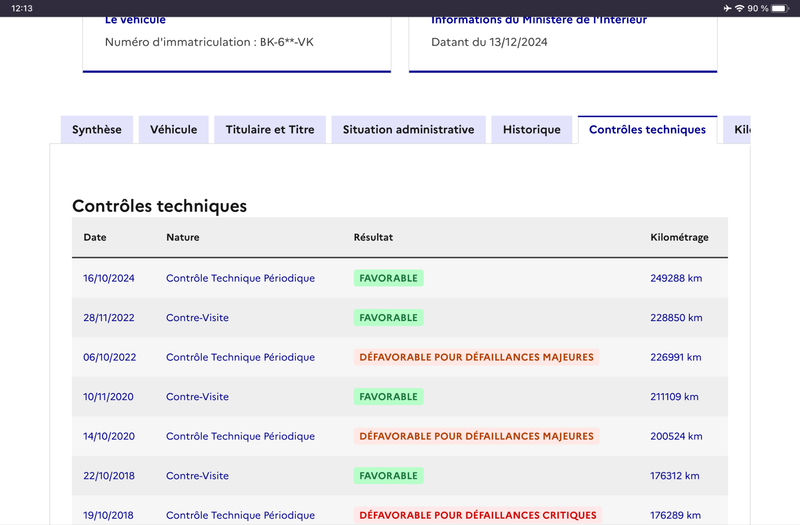
Task: Tap the Wi-Fi status icon
Action: [739, 8]
